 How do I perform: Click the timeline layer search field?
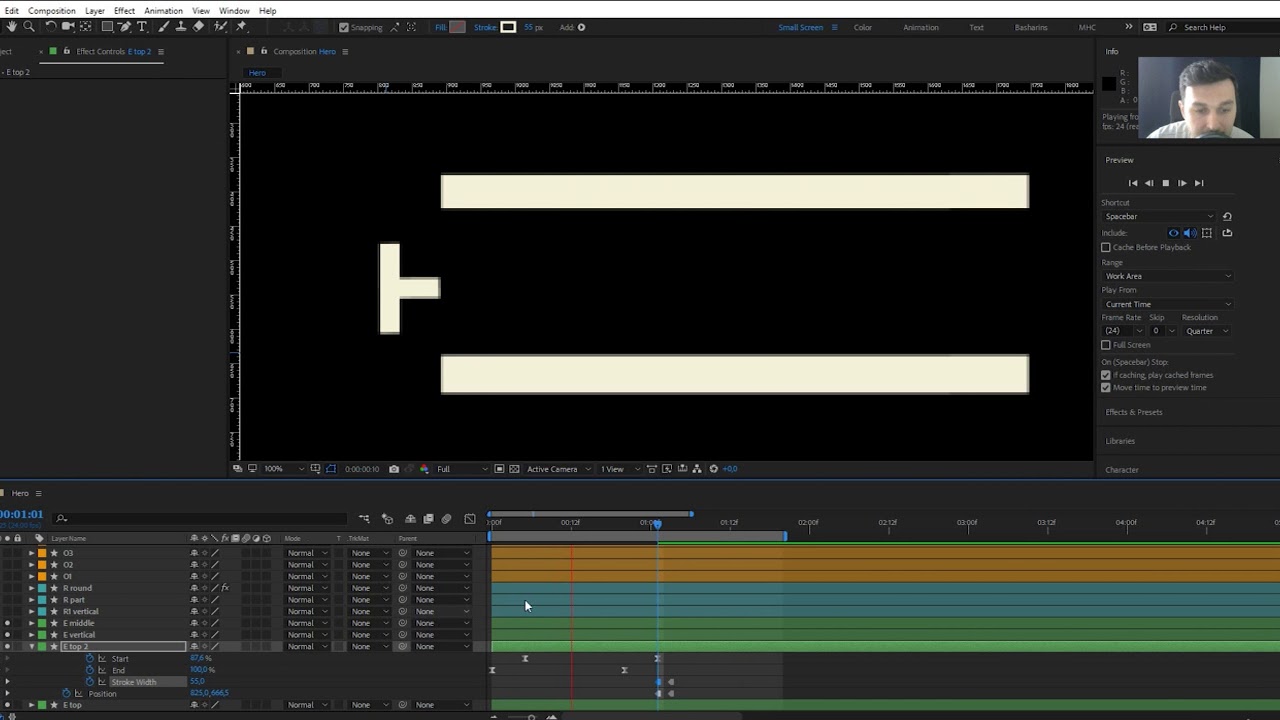click(200, 519)
